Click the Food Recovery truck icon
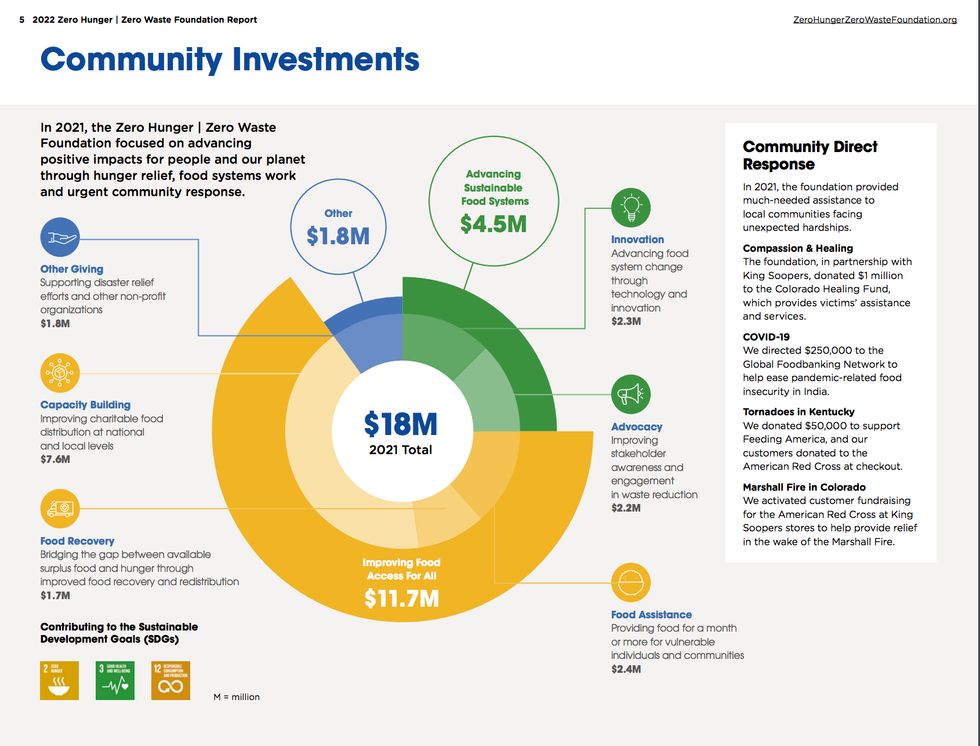980x746 pixels. [59, 508]
